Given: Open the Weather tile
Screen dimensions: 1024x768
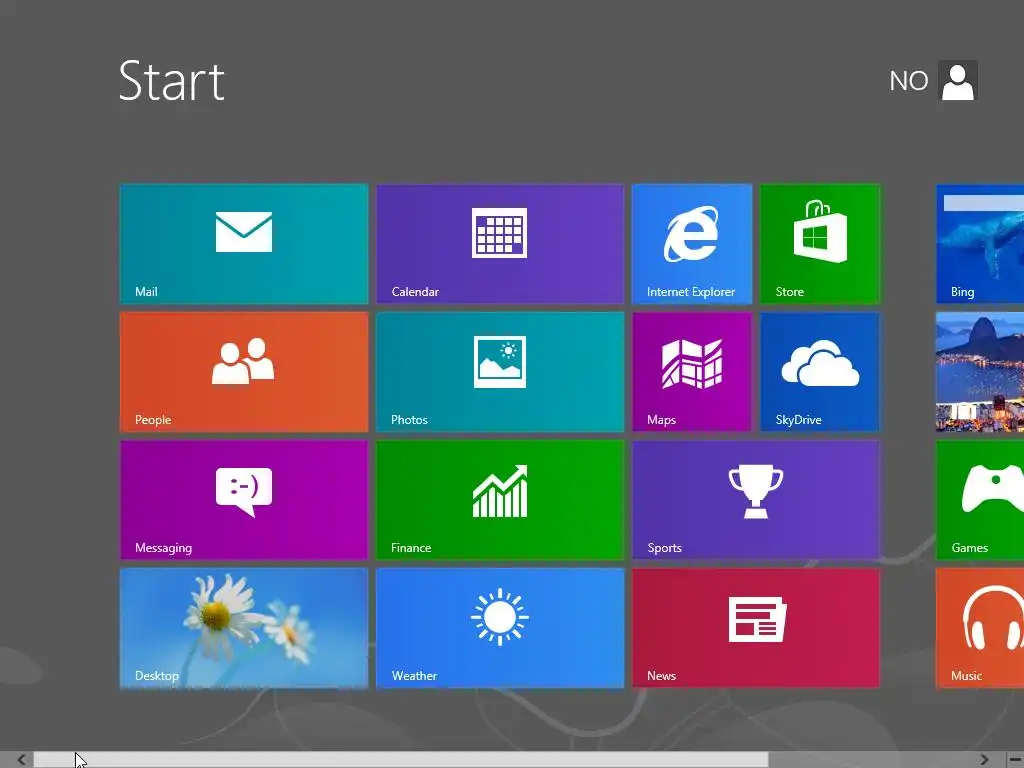Looking at the screenshot, I should click(500, 628).
